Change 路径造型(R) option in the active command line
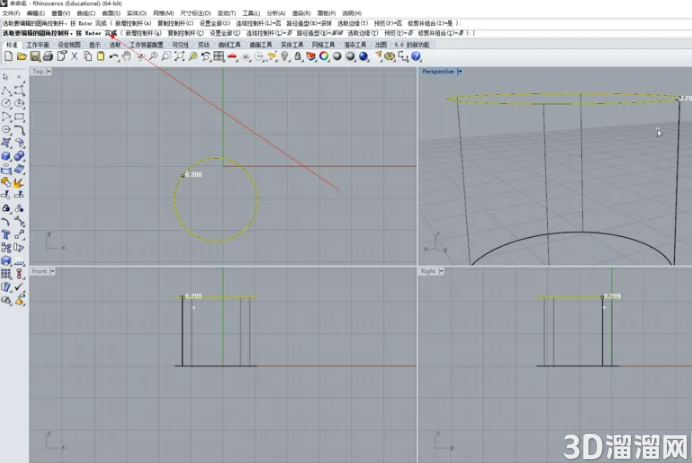The image size is (692, 463). [320, 33]
